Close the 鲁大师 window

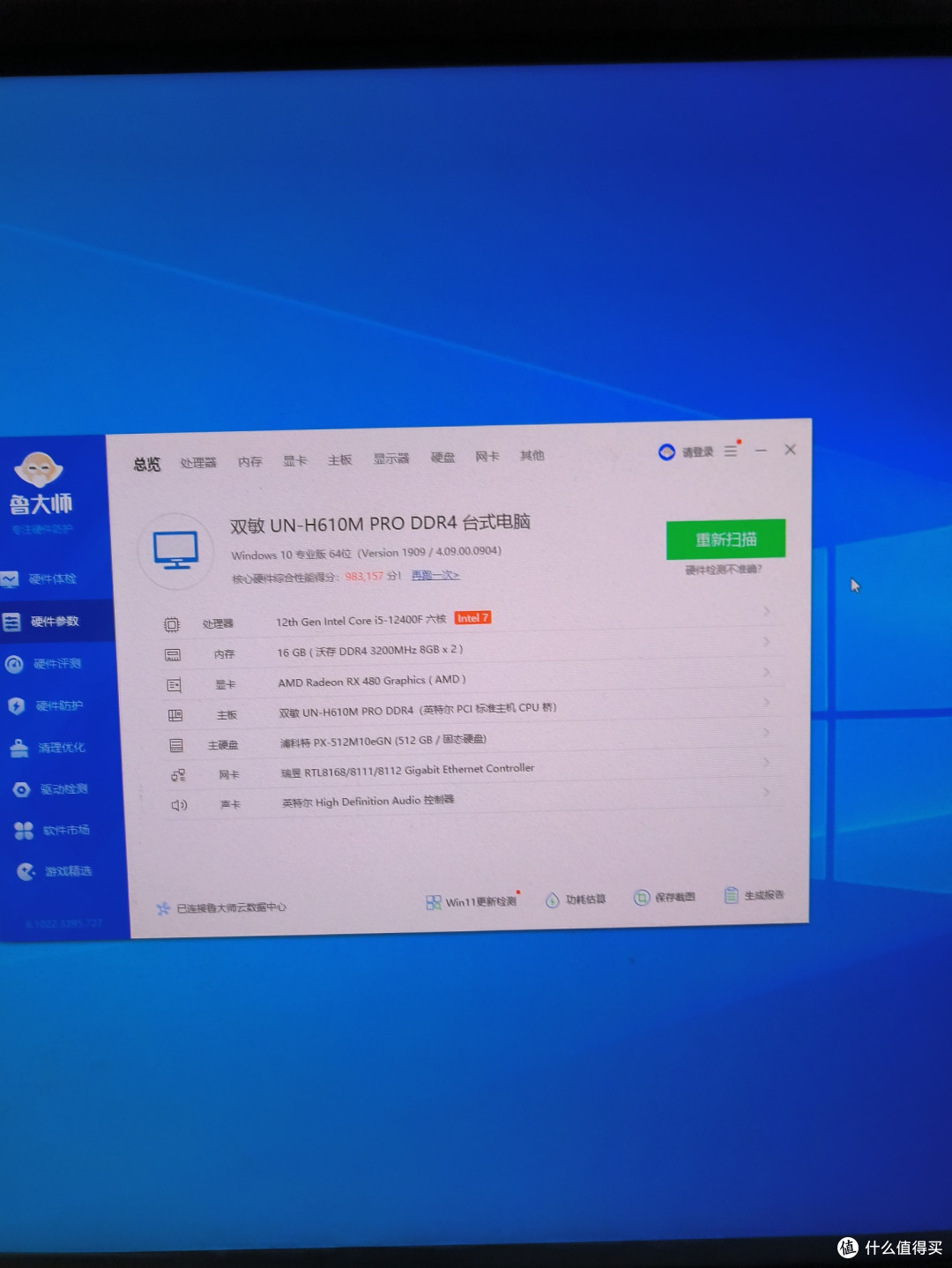(791, 450)
